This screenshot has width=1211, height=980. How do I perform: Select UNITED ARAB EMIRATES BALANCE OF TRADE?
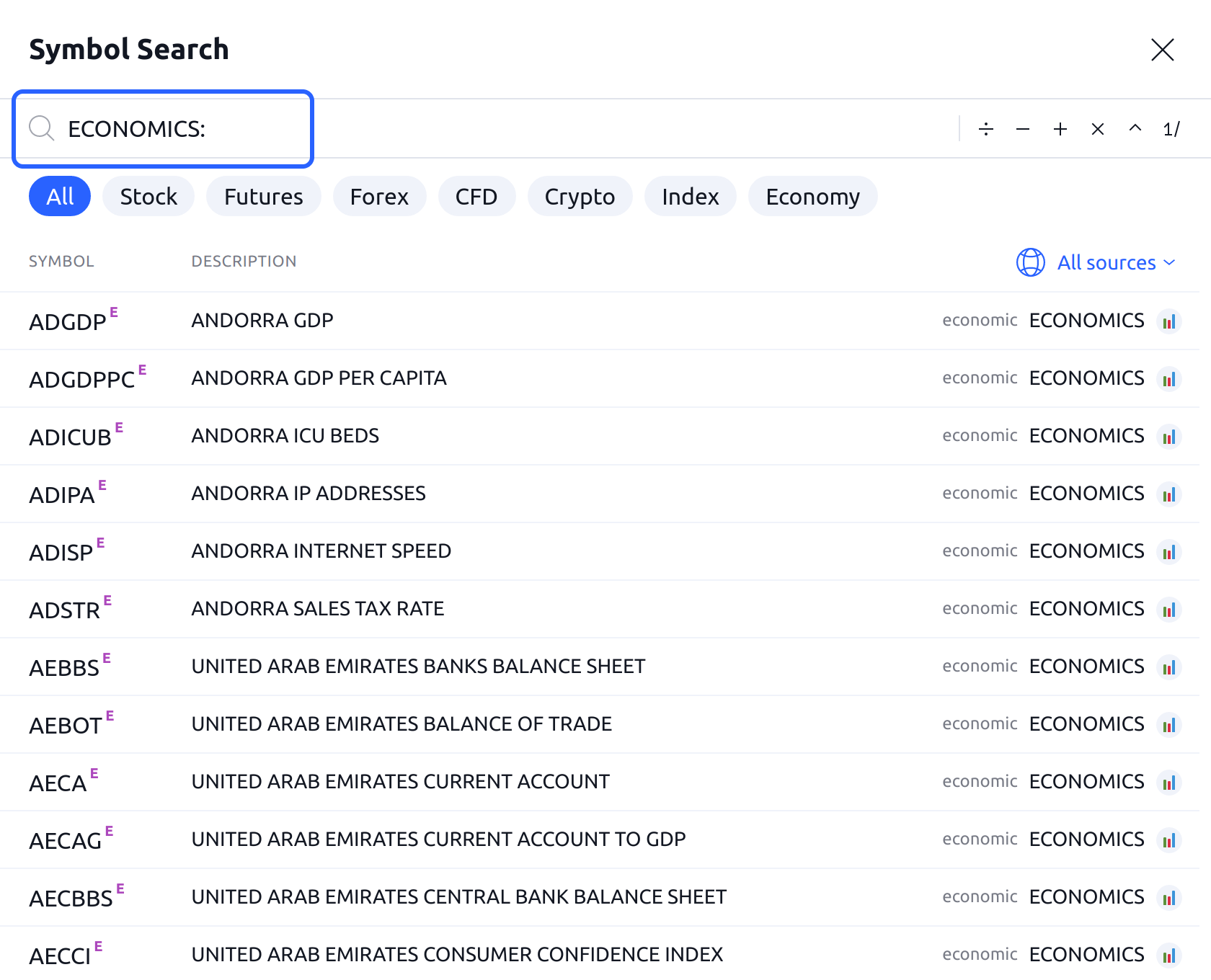coord(401,724)
